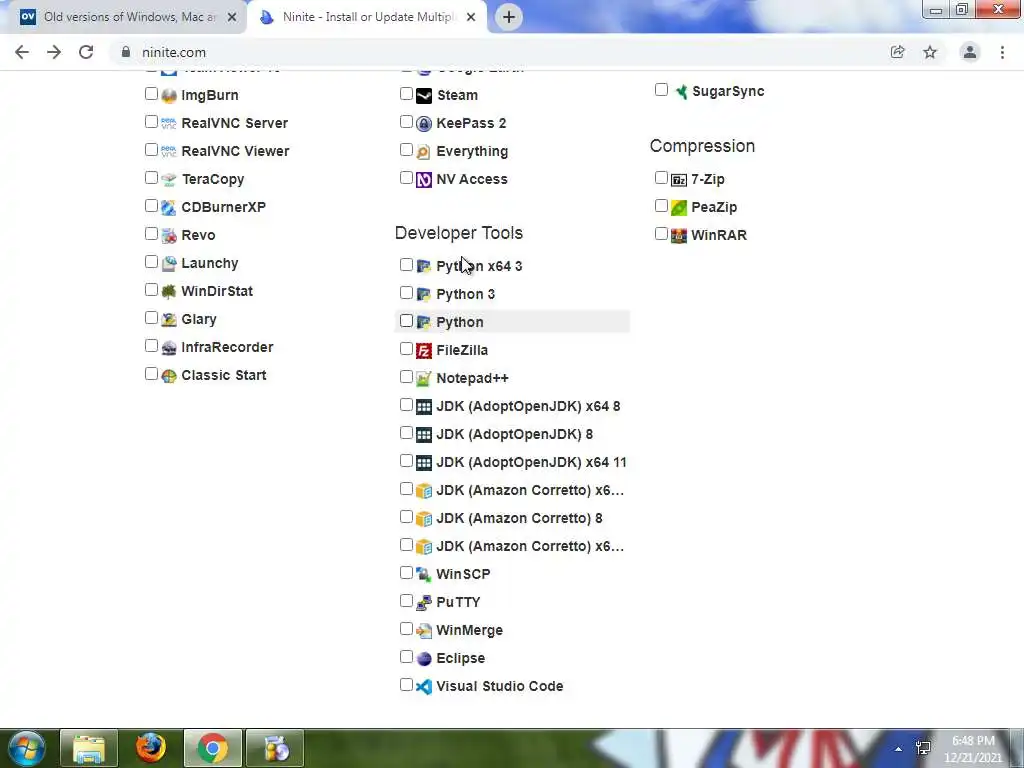Screen dimensions: 1024x768
Task: Click the Visual Studio Code icon
Action: (x=424, y=687)
